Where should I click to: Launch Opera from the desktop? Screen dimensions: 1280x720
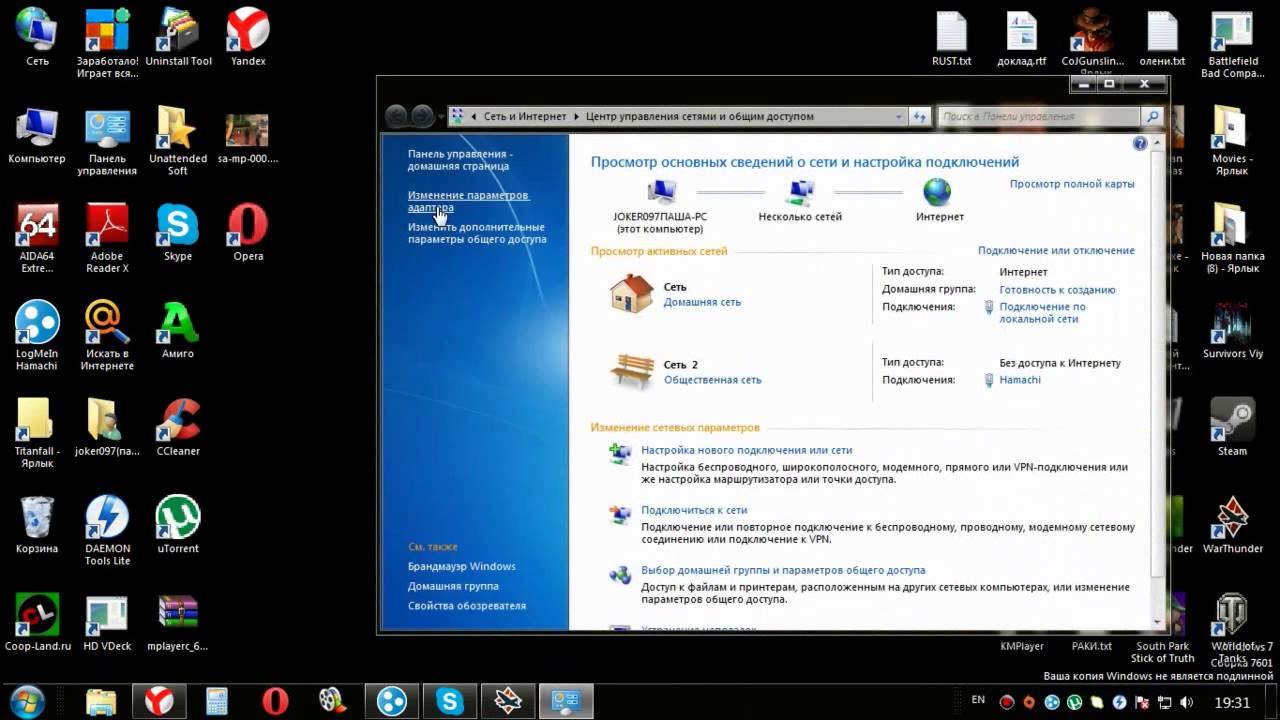(x=248, y=232)
